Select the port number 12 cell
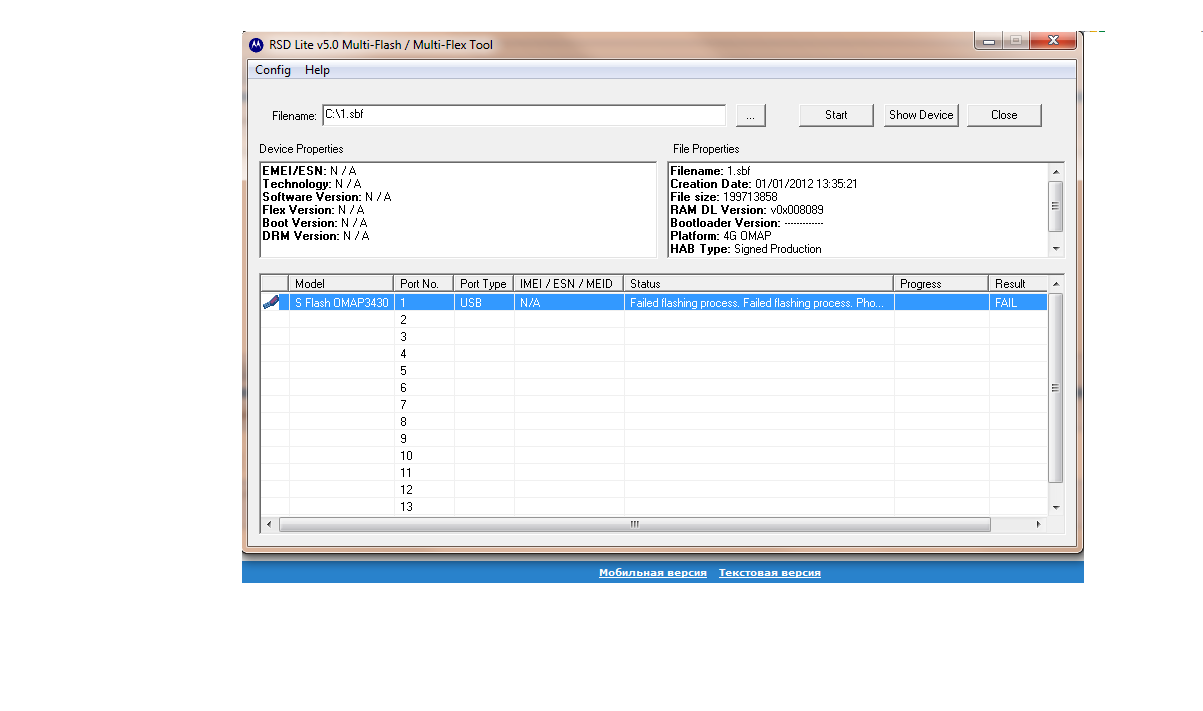Viewport: 1203px width, 711px height. (x=424, y=489)
